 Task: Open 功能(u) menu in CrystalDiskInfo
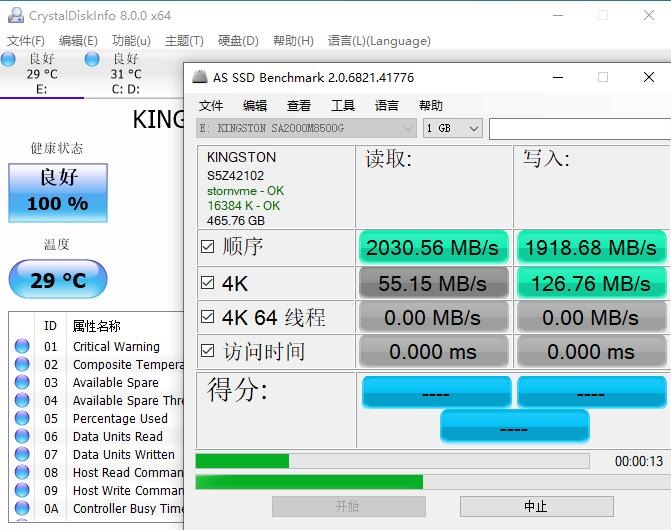click(x=131, y=41)
